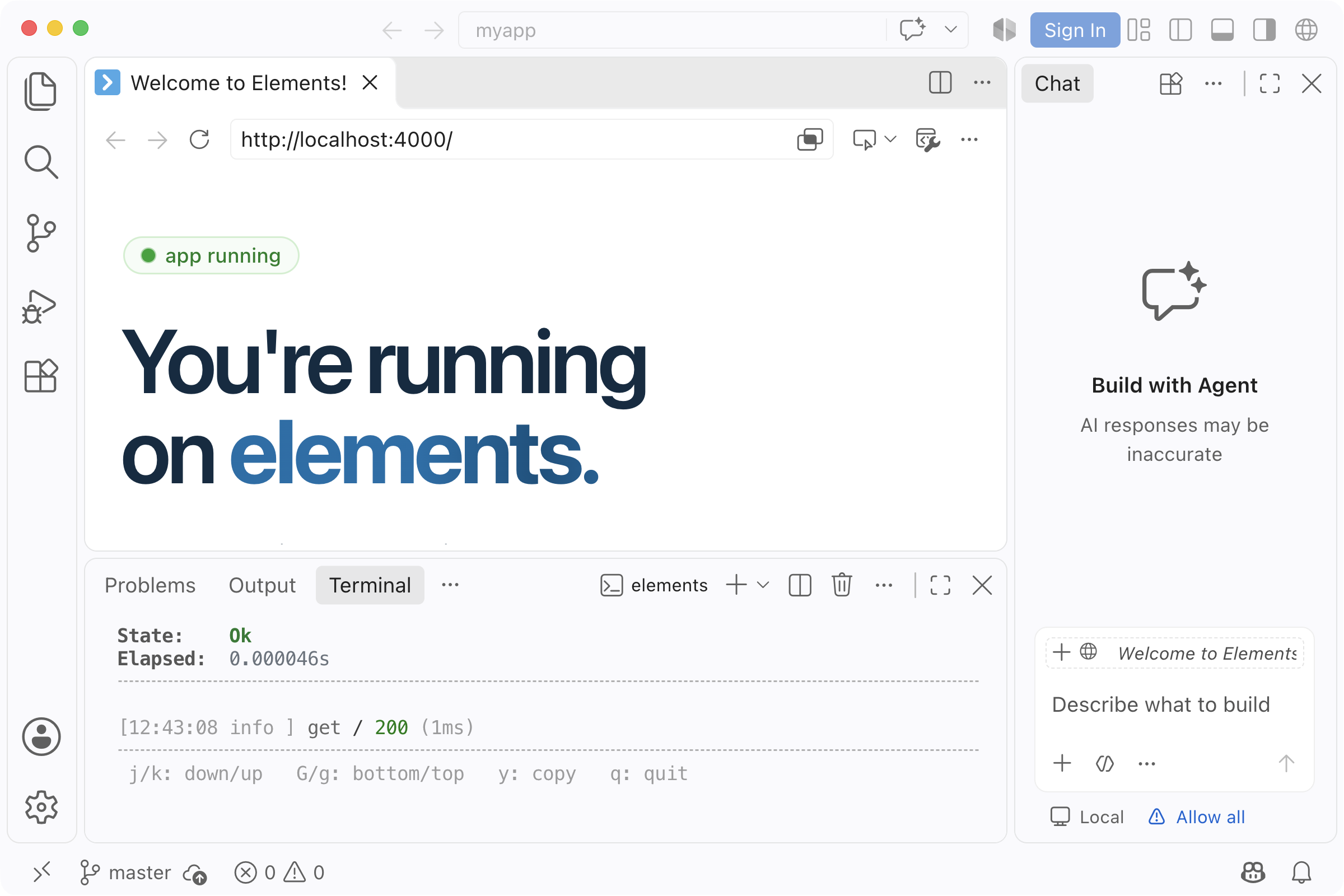Viewport: 1344px width, 896px height.
Task: Click the Allow all permissions link
Action: (1197, 817)
